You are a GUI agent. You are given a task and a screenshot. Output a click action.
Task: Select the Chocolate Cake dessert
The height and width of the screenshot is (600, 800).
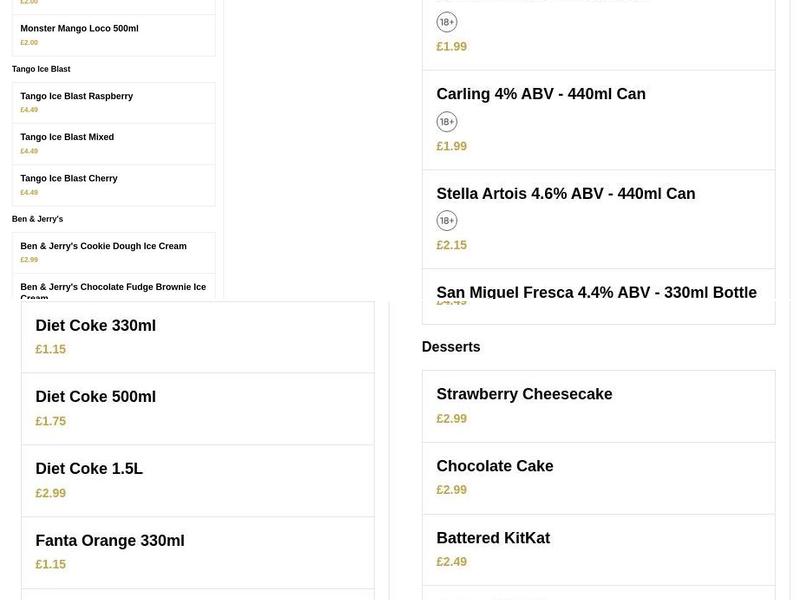click(598, 477)
